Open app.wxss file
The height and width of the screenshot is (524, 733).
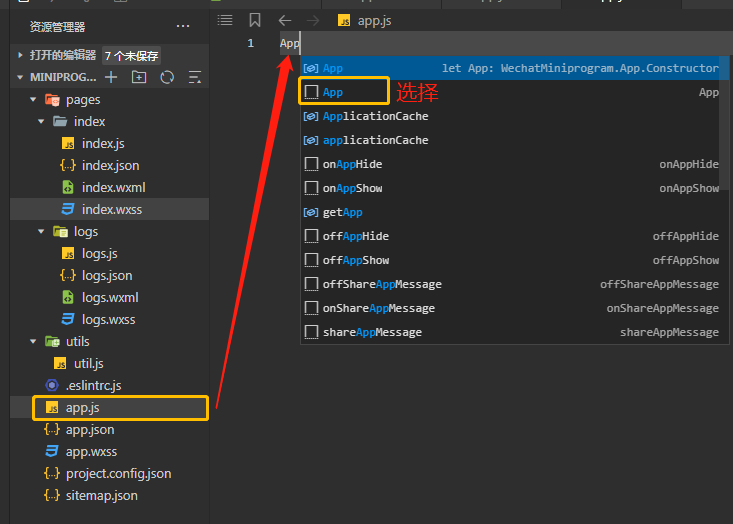coord(109,452)
